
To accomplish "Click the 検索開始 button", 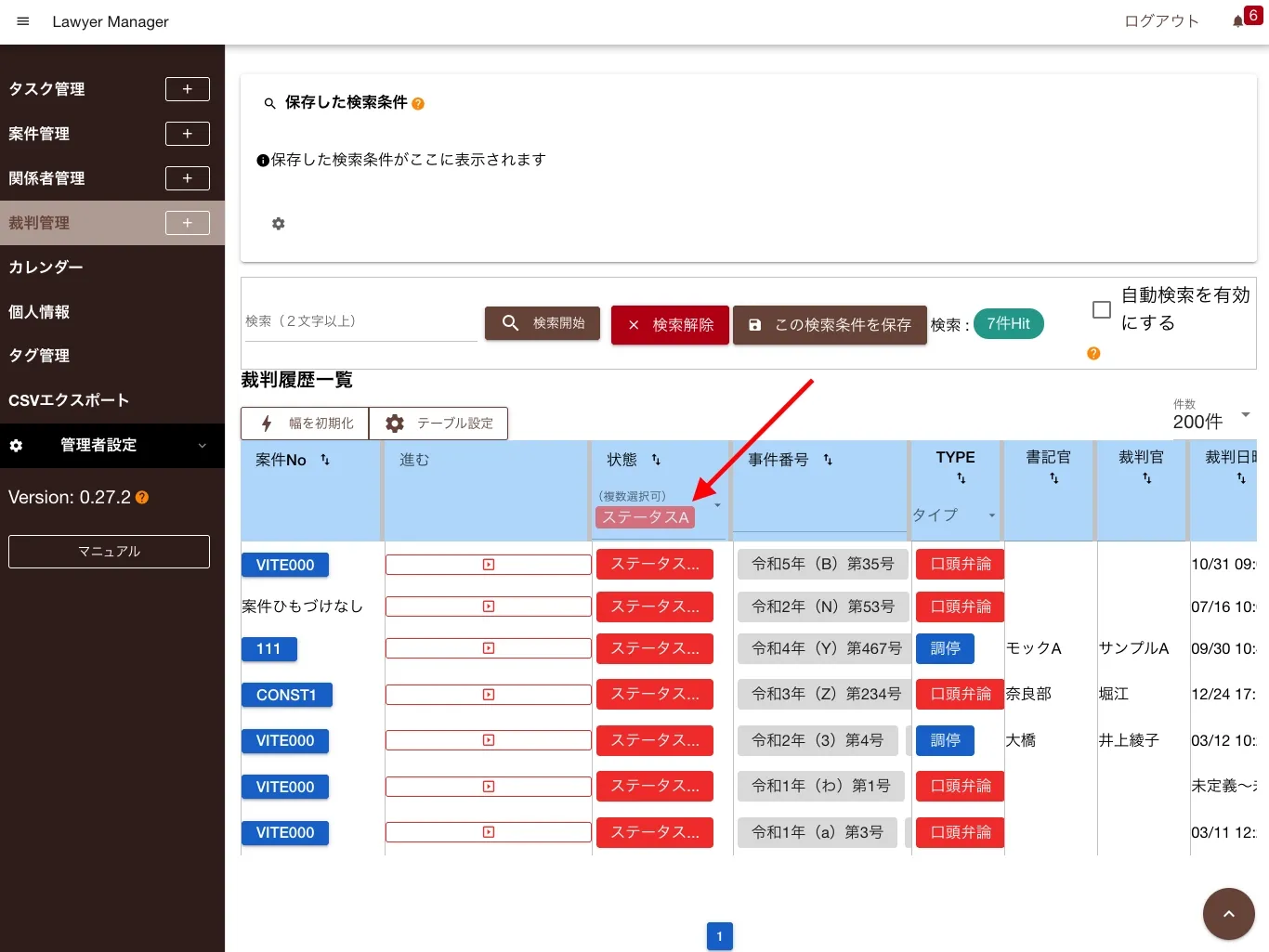I will (x=543, y=323).
